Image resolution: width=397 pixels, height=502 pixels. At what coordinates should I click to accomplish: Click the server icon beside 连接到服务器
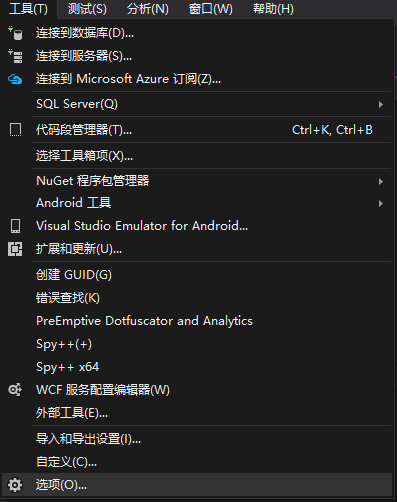[x=15, y=56]
